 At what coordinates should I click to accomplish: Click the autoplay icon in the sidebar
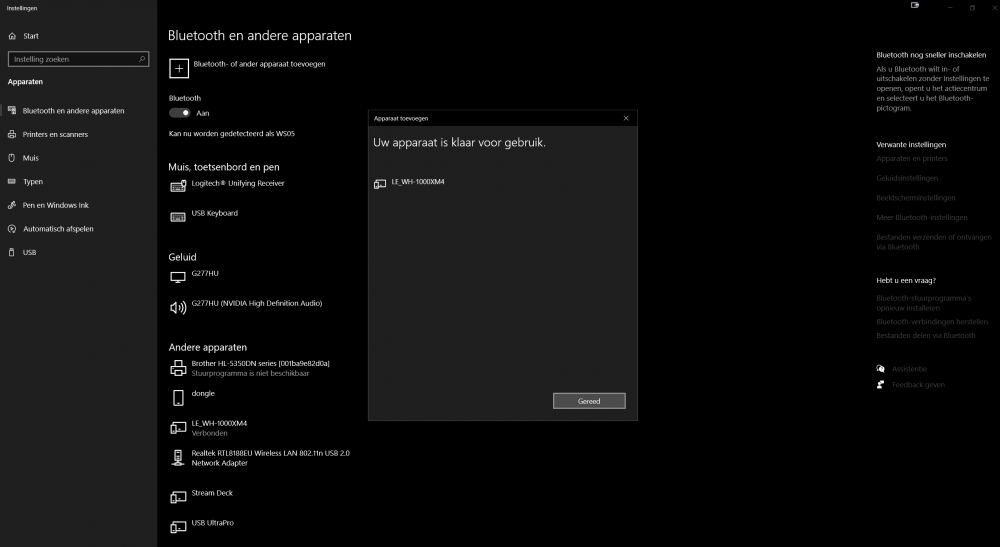click(11, 229)
